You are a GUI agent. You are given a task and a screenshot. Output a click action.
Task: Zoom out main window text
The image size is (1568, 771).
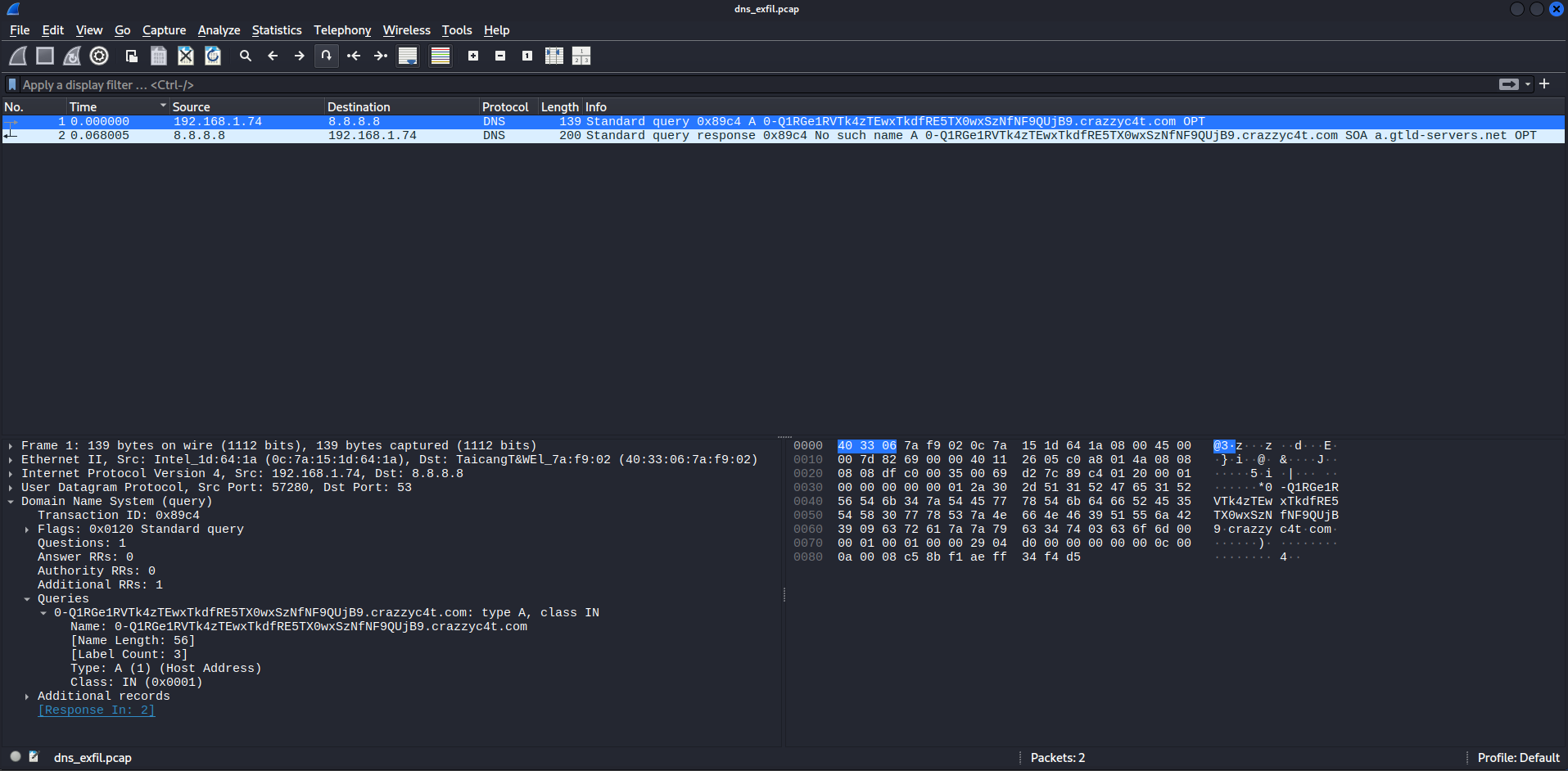[500, 56]
